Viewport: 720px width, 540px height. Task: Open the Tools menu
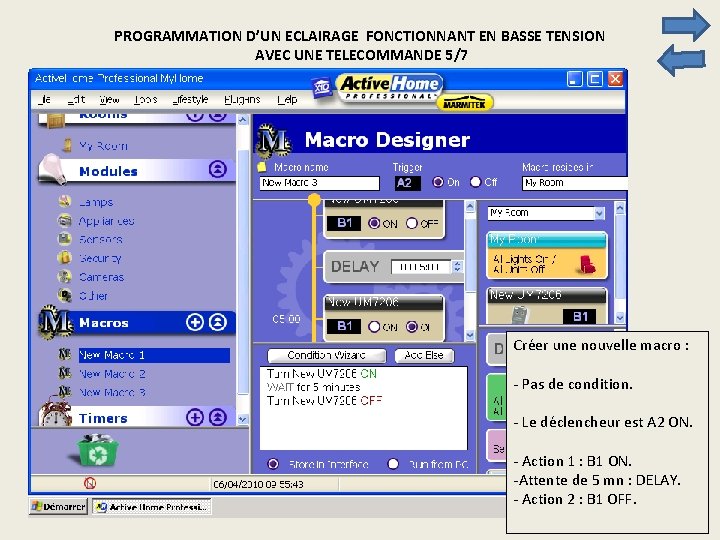pos(146,99)
